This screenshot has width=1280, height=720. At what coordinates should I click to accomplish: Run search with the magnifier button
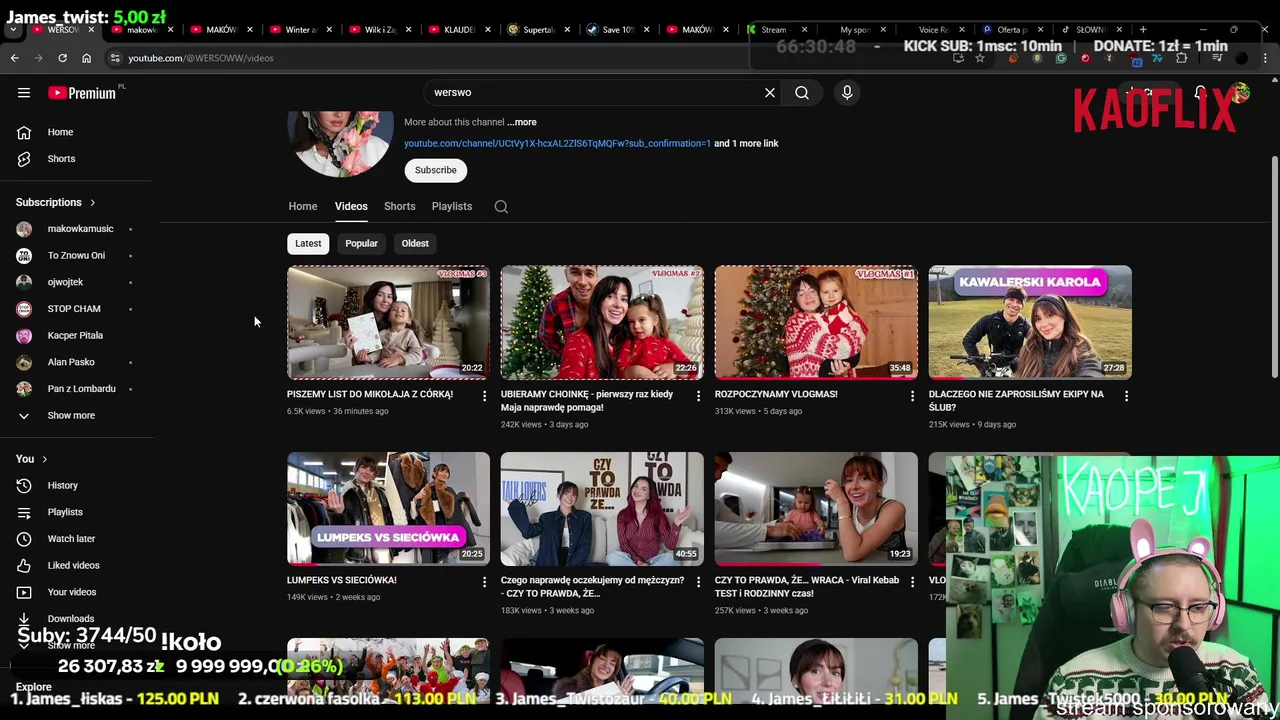(802, 93)
